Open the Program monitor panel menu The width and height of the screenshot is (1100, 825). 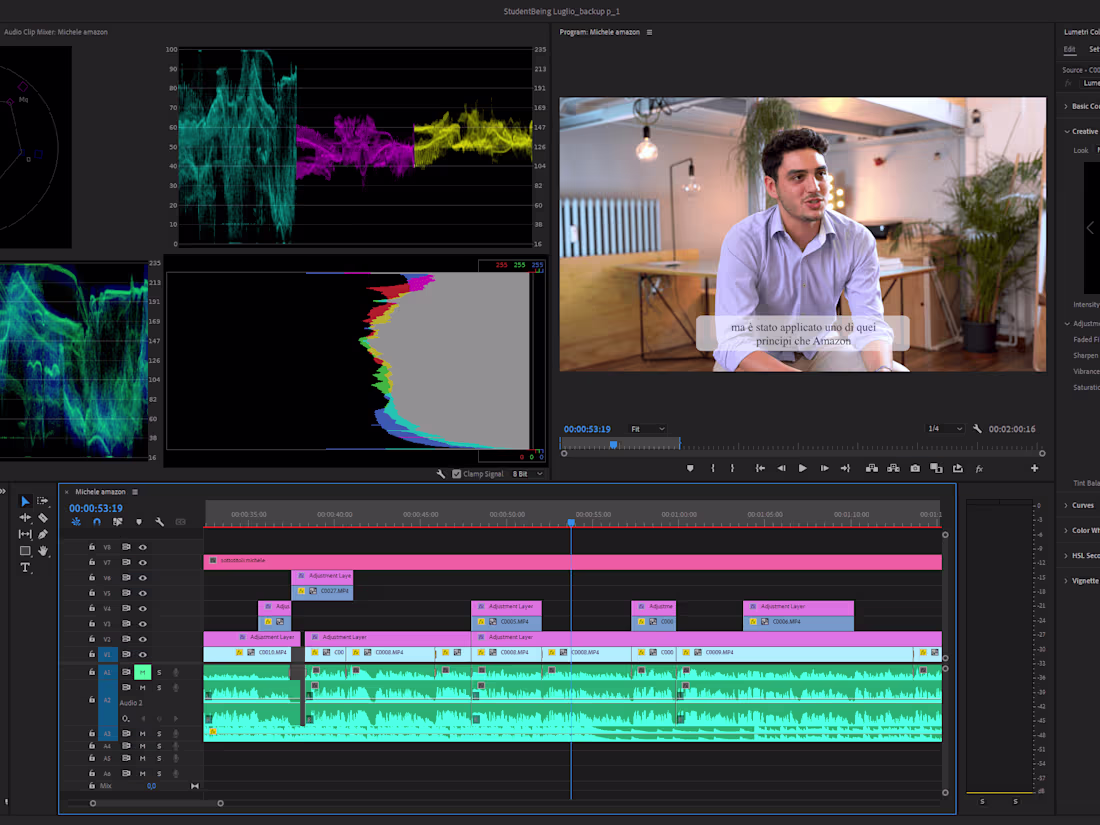(650, 32)
